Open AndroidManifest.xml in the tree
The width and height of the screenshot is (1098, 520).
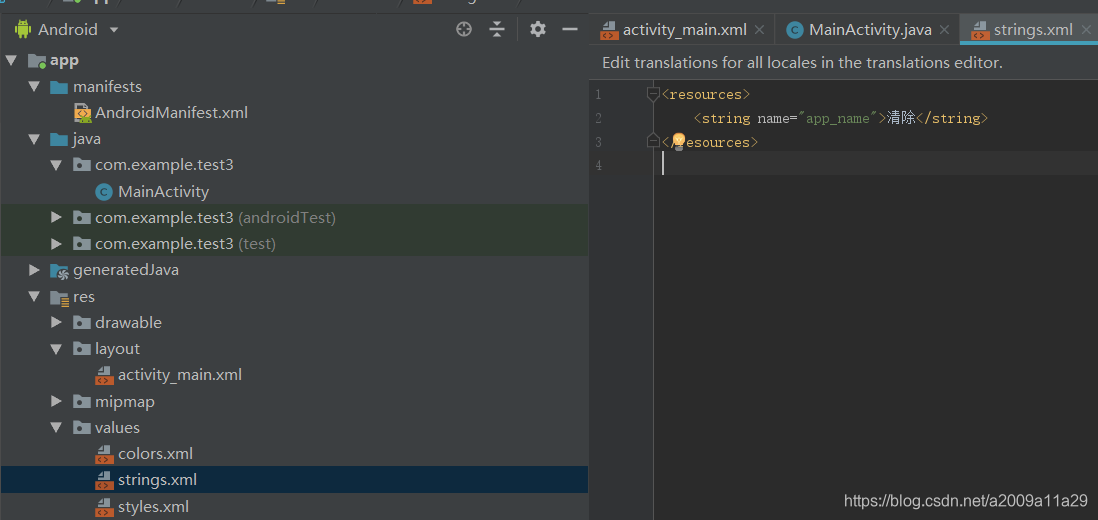tap(171, 113)
